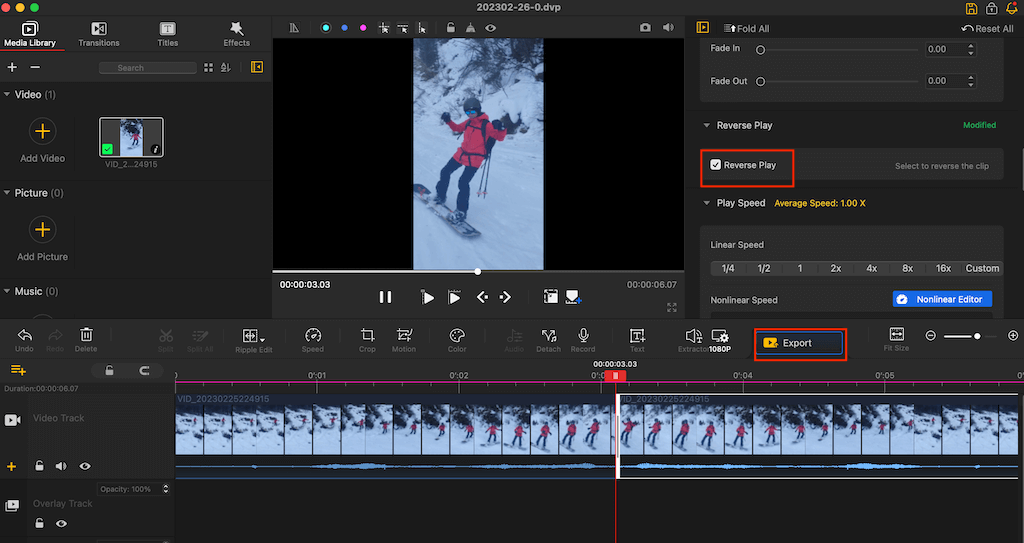Click the Crop tool icon

tap(367, 336)
